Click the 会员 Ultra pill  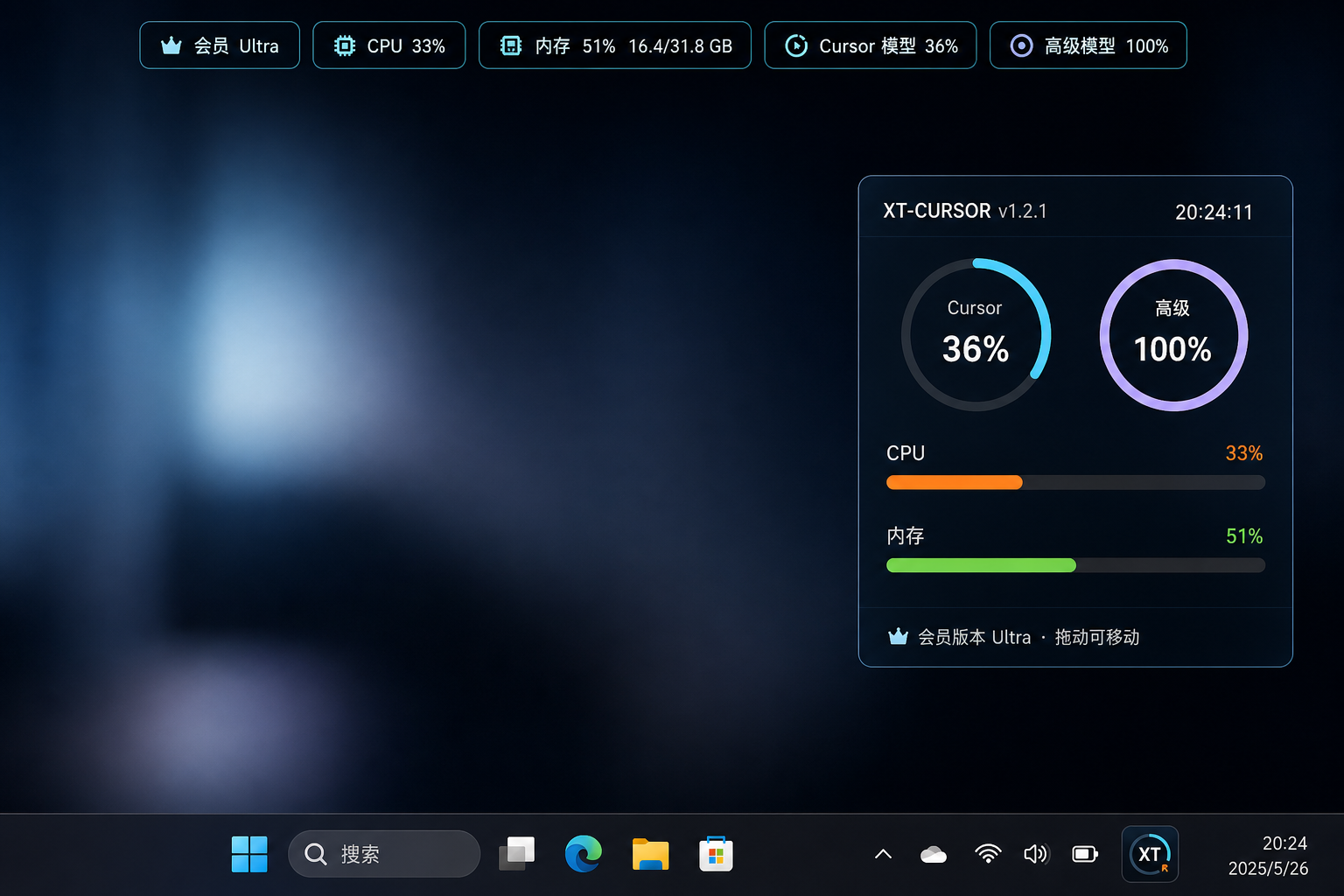coord(220,45)
